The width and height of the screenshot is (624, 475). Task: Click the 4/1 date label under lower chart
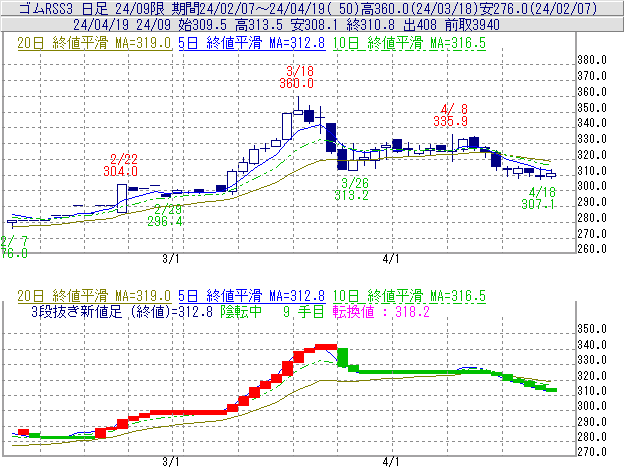pyautogui.click(x=391, y=462)
